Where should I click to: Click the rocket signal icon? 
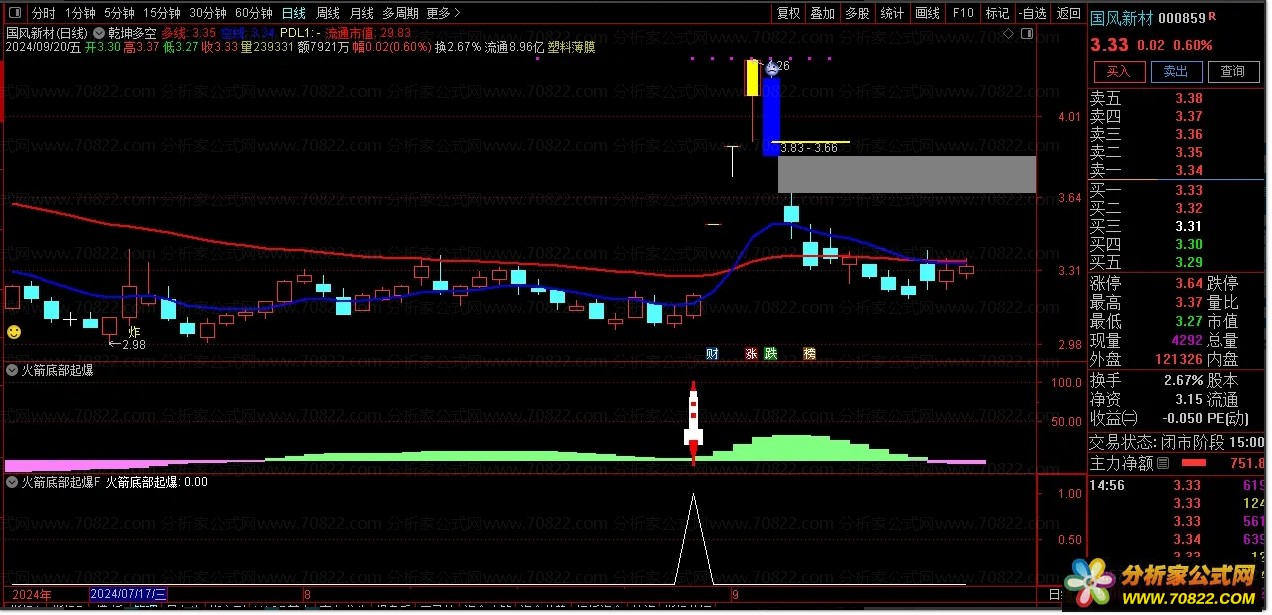click(692, 423)
